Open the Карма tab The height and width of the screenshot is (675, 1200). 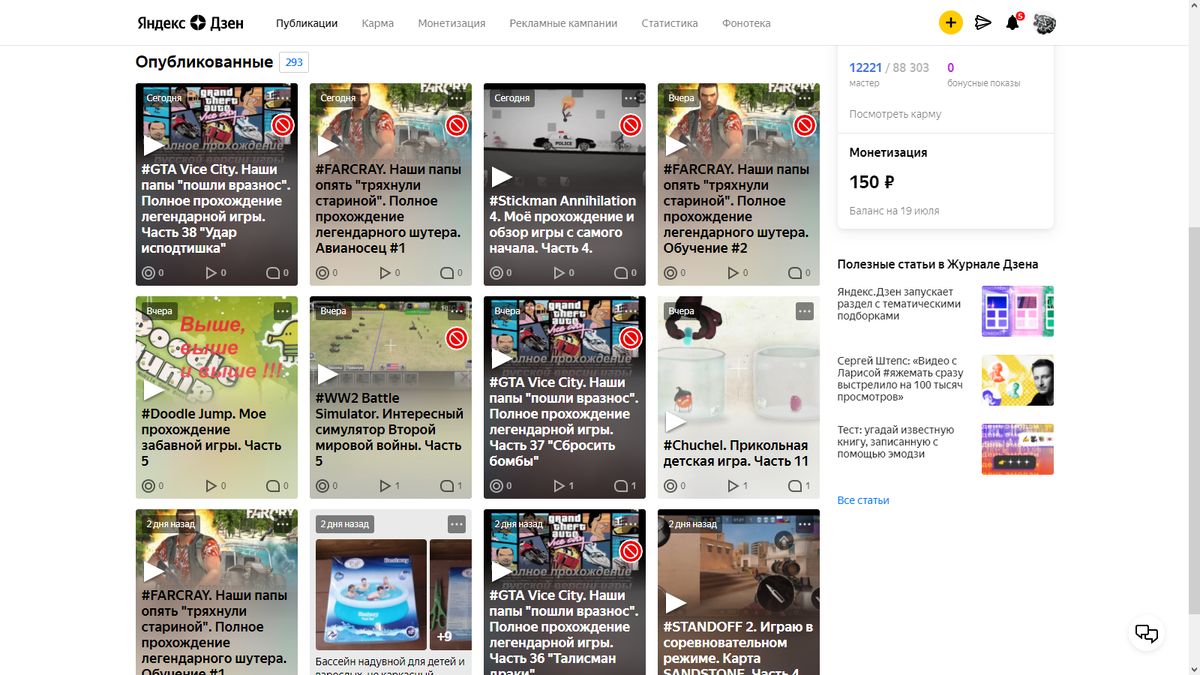click(378, 23)
